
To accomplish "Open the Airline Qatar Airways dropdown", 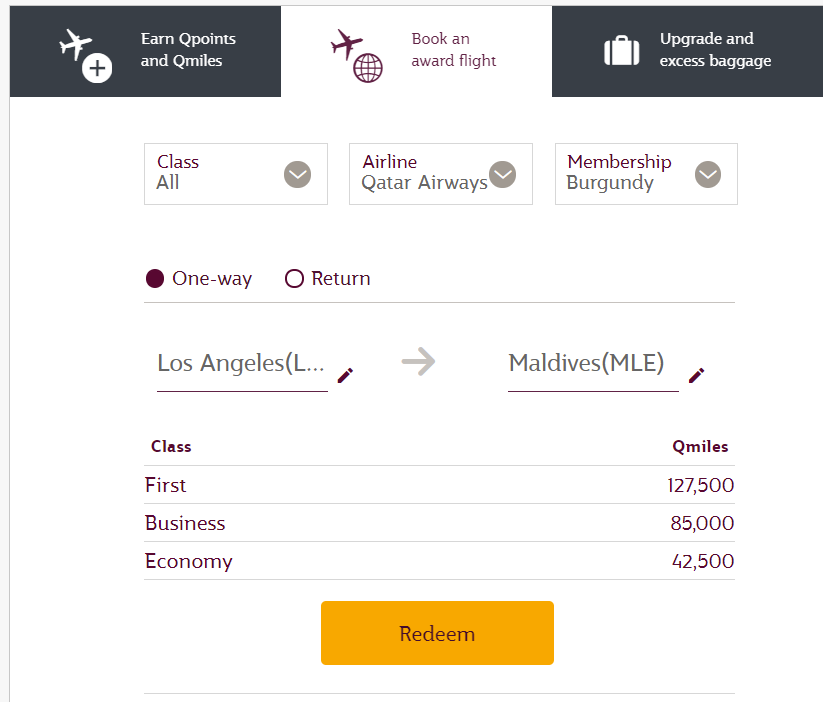I will [441, 174].
